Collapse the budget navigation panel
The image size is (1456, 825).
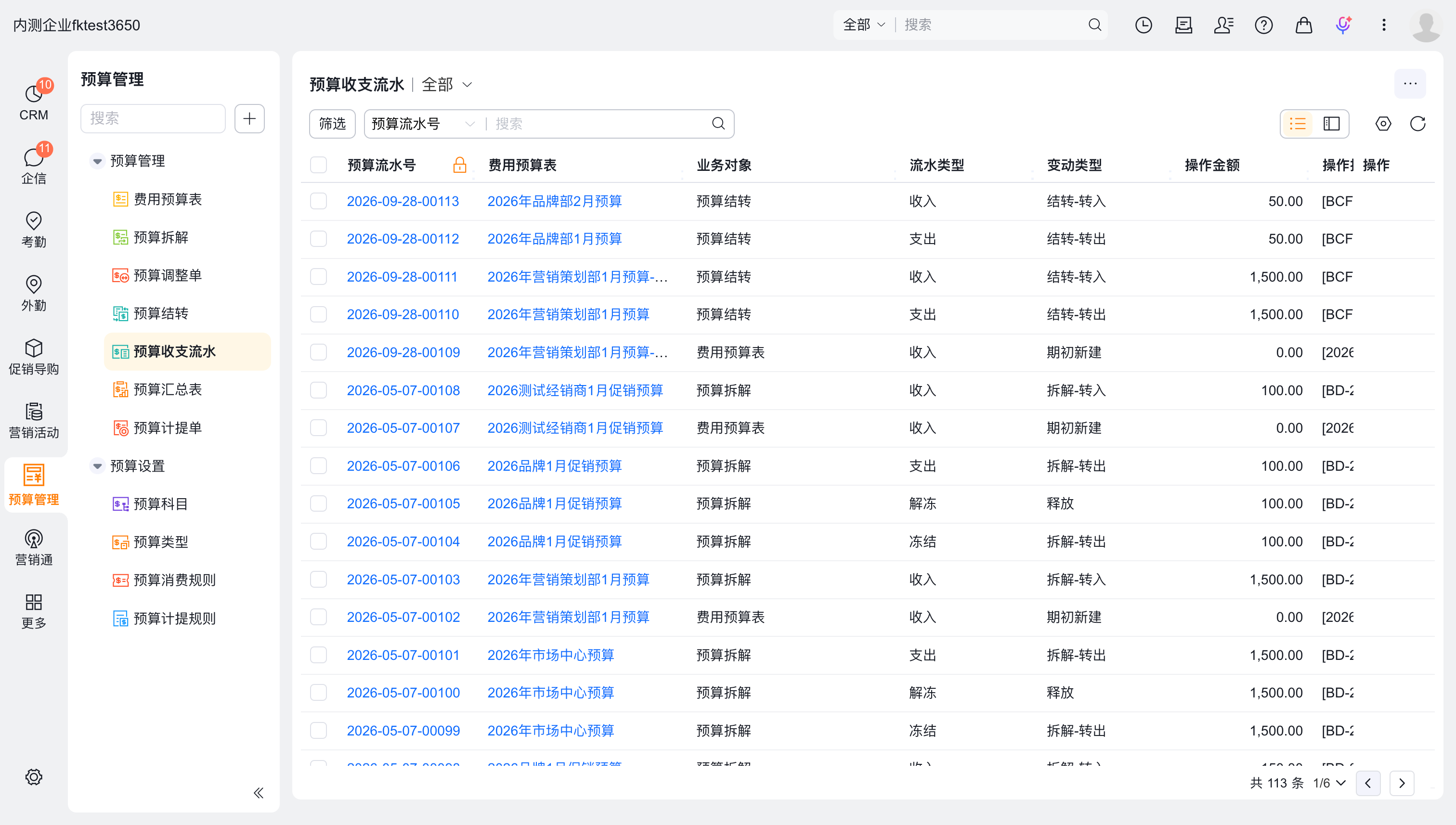(x=259, y=793)
